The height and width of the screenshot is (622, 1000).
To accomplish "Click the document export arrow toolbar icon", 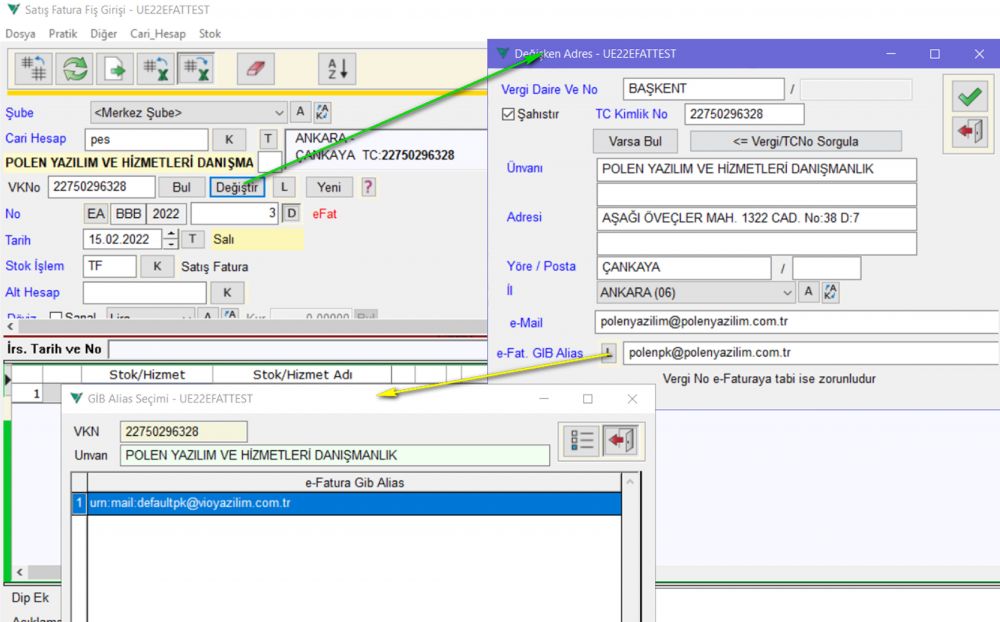I will [x=116, y=68].
